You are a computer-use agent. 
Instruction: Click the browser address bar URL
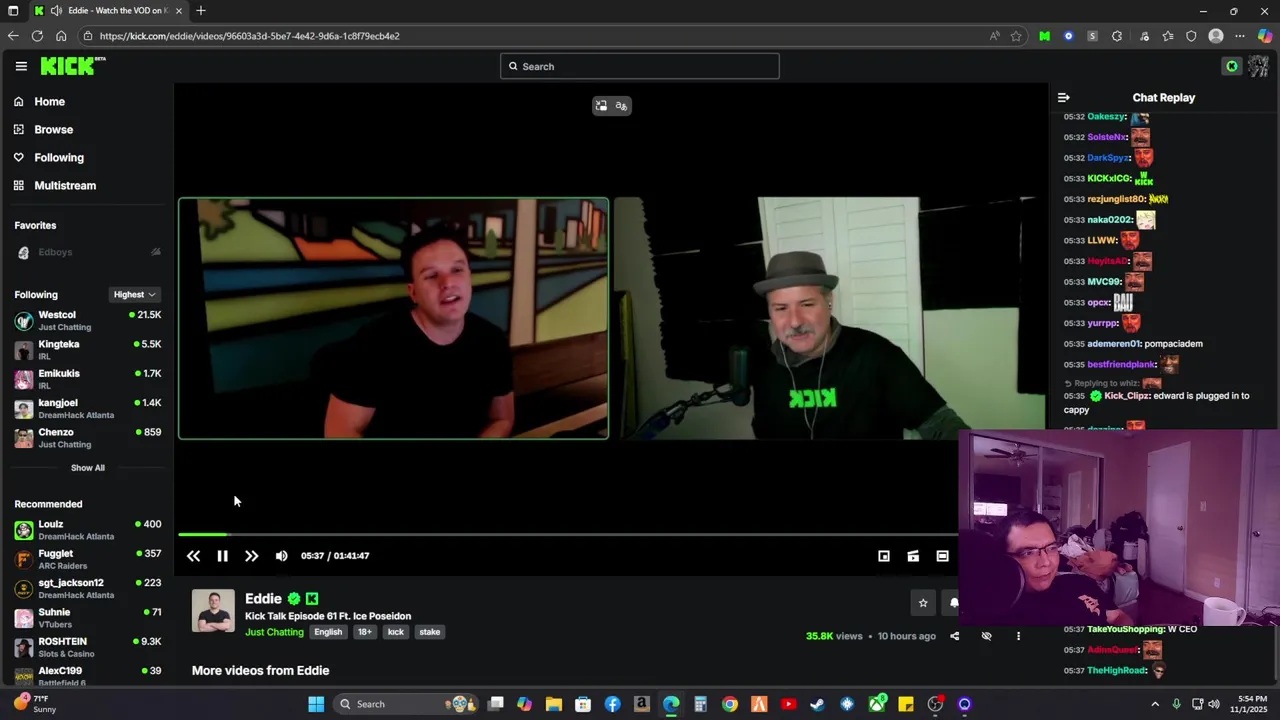click(x=249, y=36)
